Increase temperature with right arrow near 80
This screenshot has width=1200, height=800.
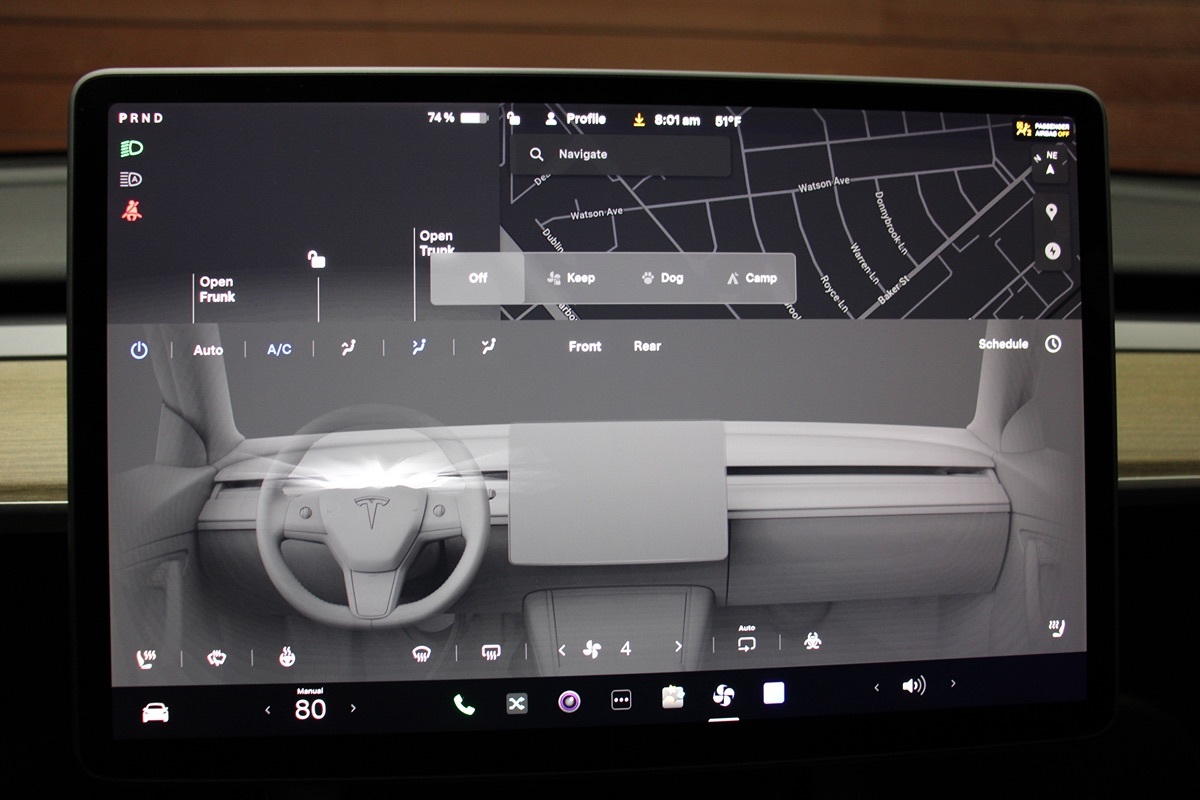coord(353,708)
